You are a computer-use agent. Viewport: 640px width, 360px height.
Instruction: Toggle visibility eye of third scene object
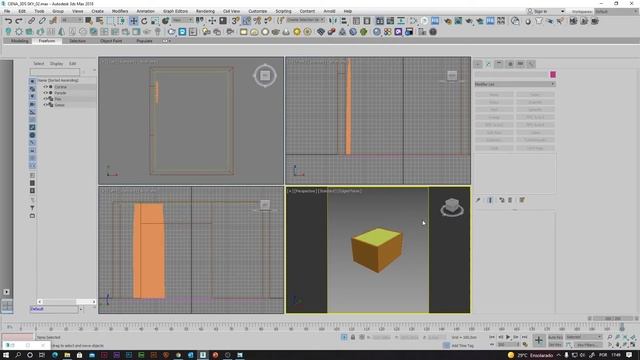coord(46,99)
